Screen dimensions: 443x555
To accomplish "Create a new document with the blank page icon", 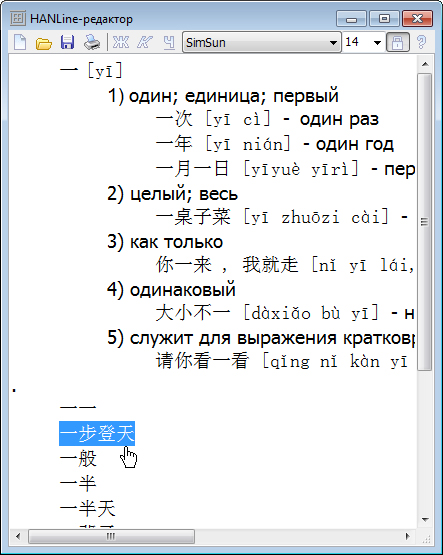I will coord(20,42).
